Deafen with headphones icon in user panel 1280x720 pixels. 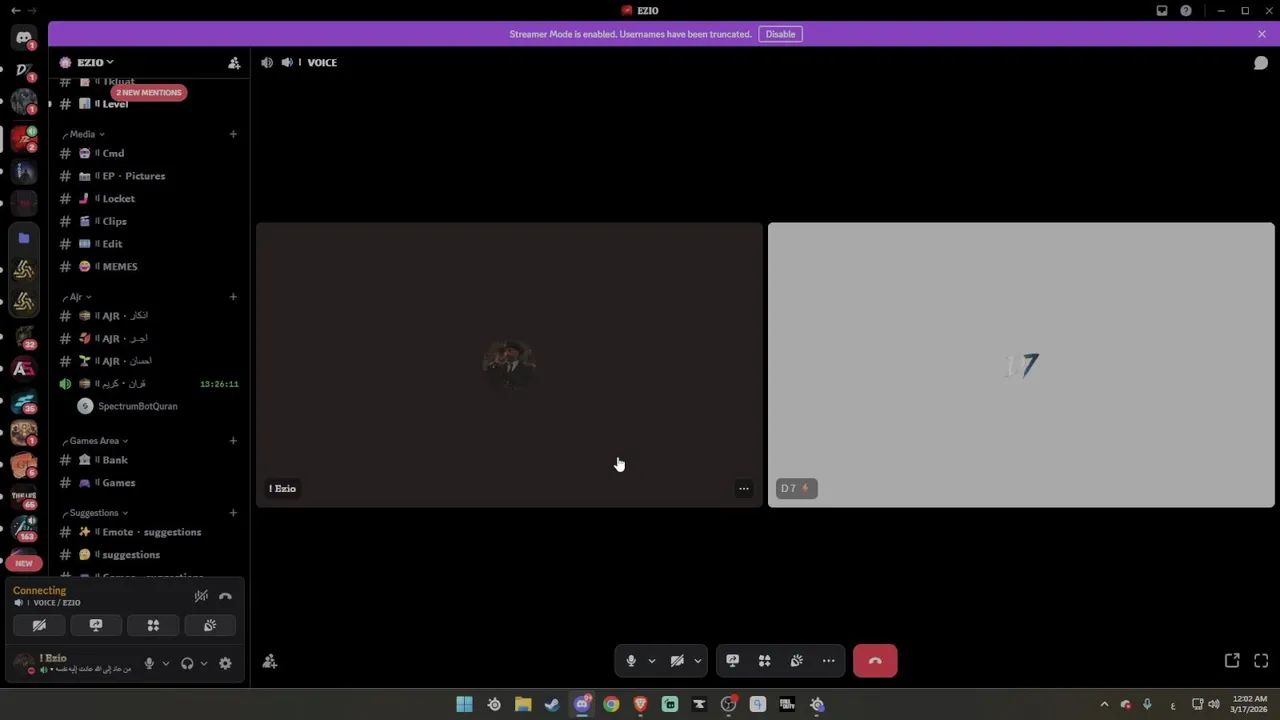[187, 663]
